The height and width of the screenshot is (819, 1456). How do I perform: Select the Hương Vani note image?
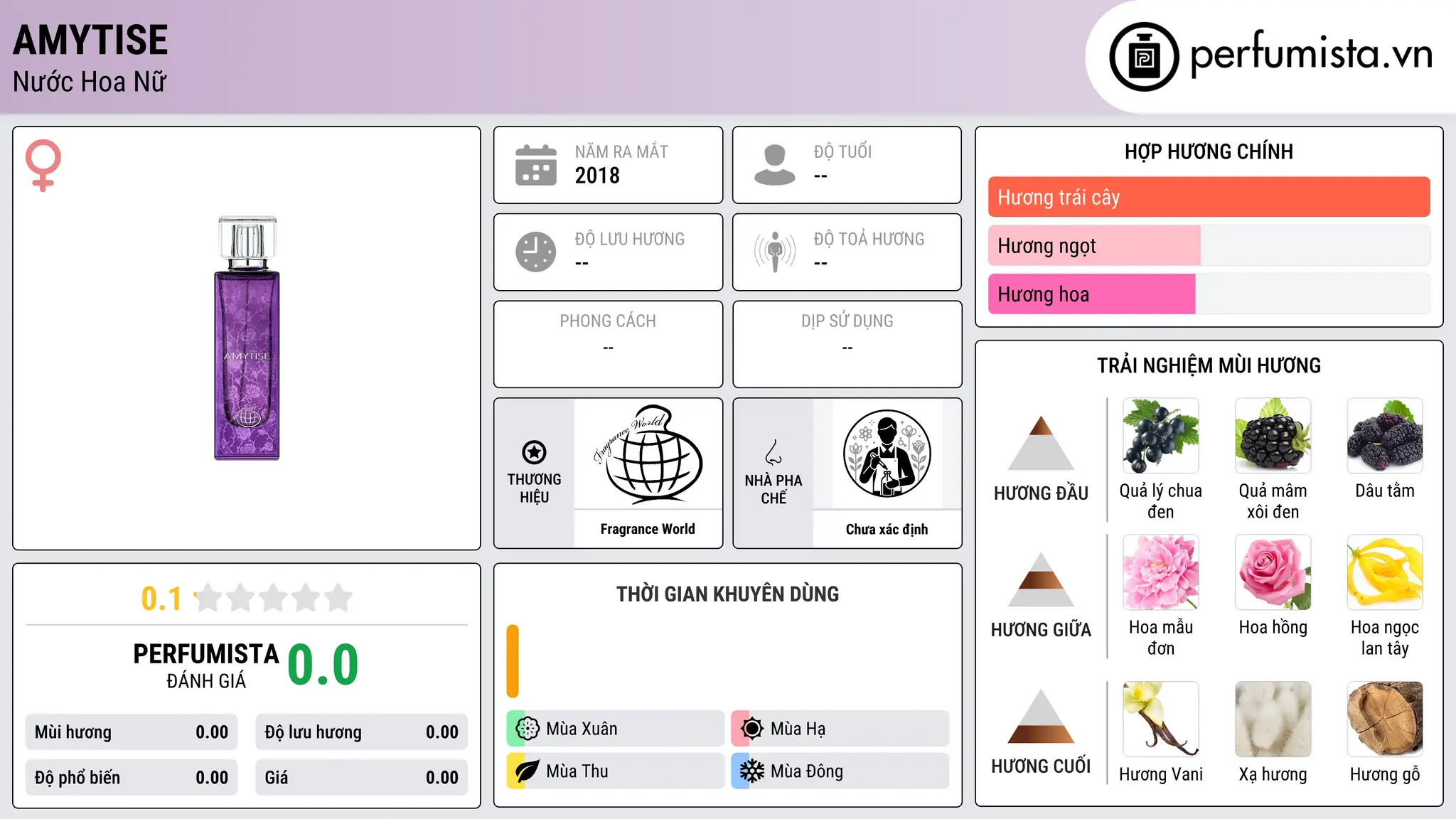point(1160,719)
